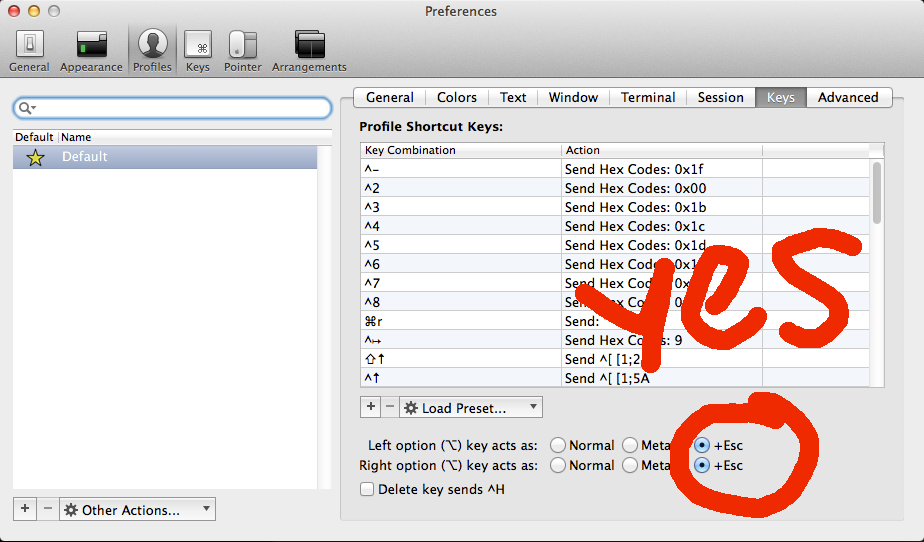Select the control-up-arrow key combination row

[x=615, y=378]
